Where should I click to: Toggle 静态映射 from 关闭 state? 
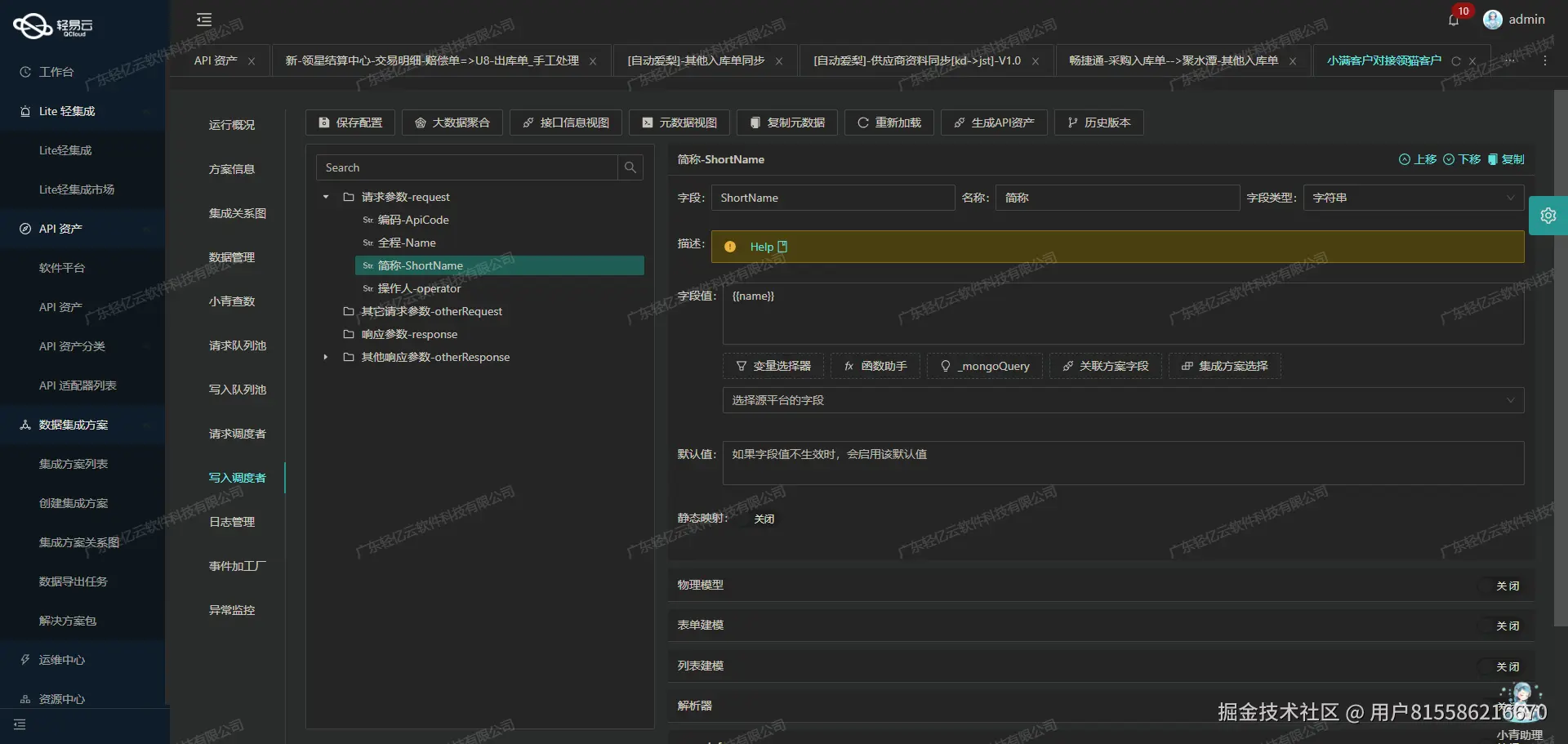[761, 518]
